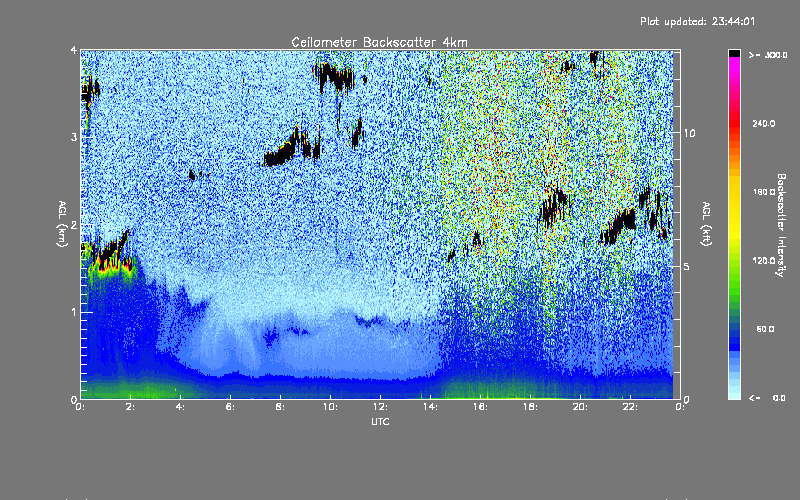Screen dimensions: 800x500
Task: Click the "2:" UTC hour tick label
Action: click(x=131, y=407)
